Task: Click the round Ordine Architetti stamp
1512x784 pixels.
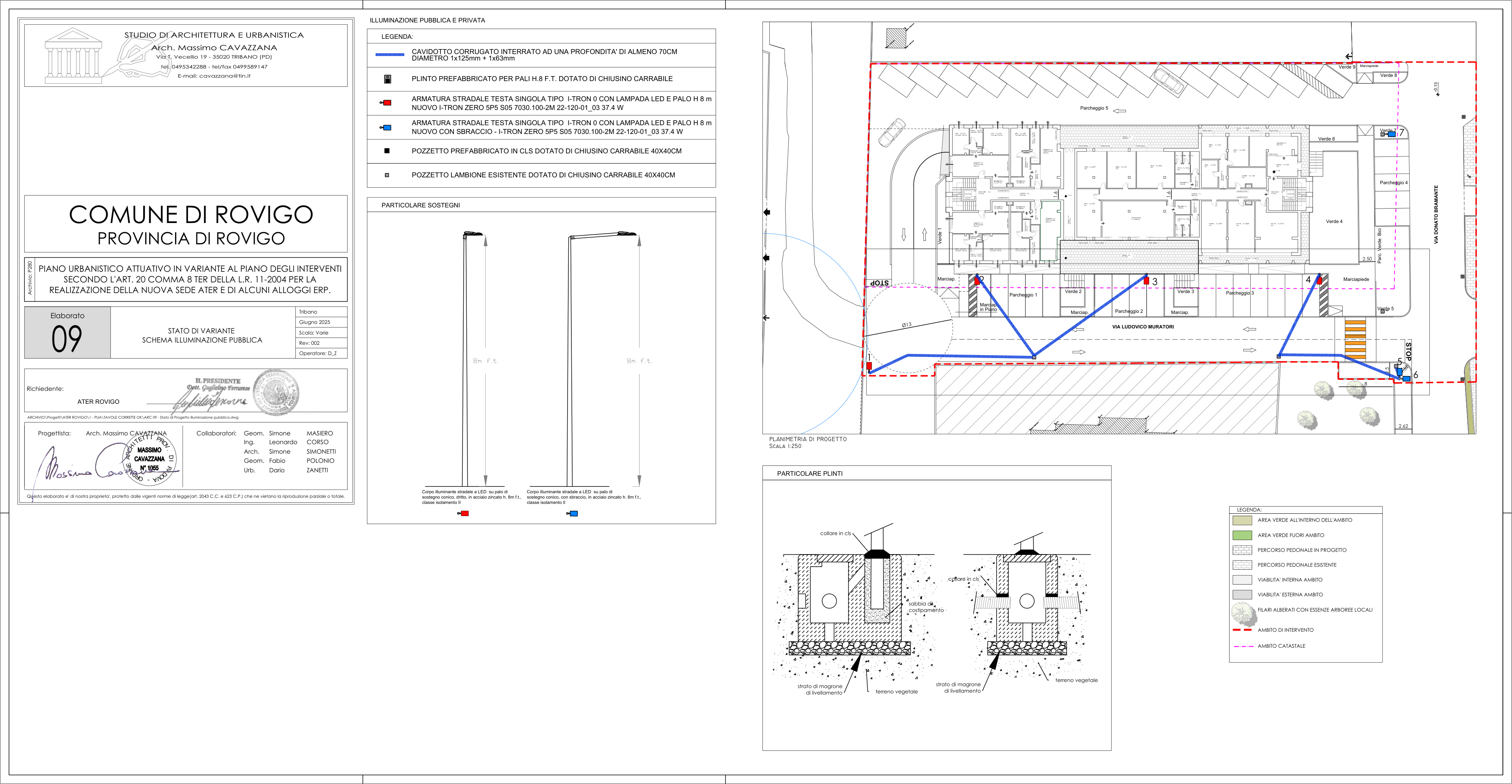Action: coord(149,458)
